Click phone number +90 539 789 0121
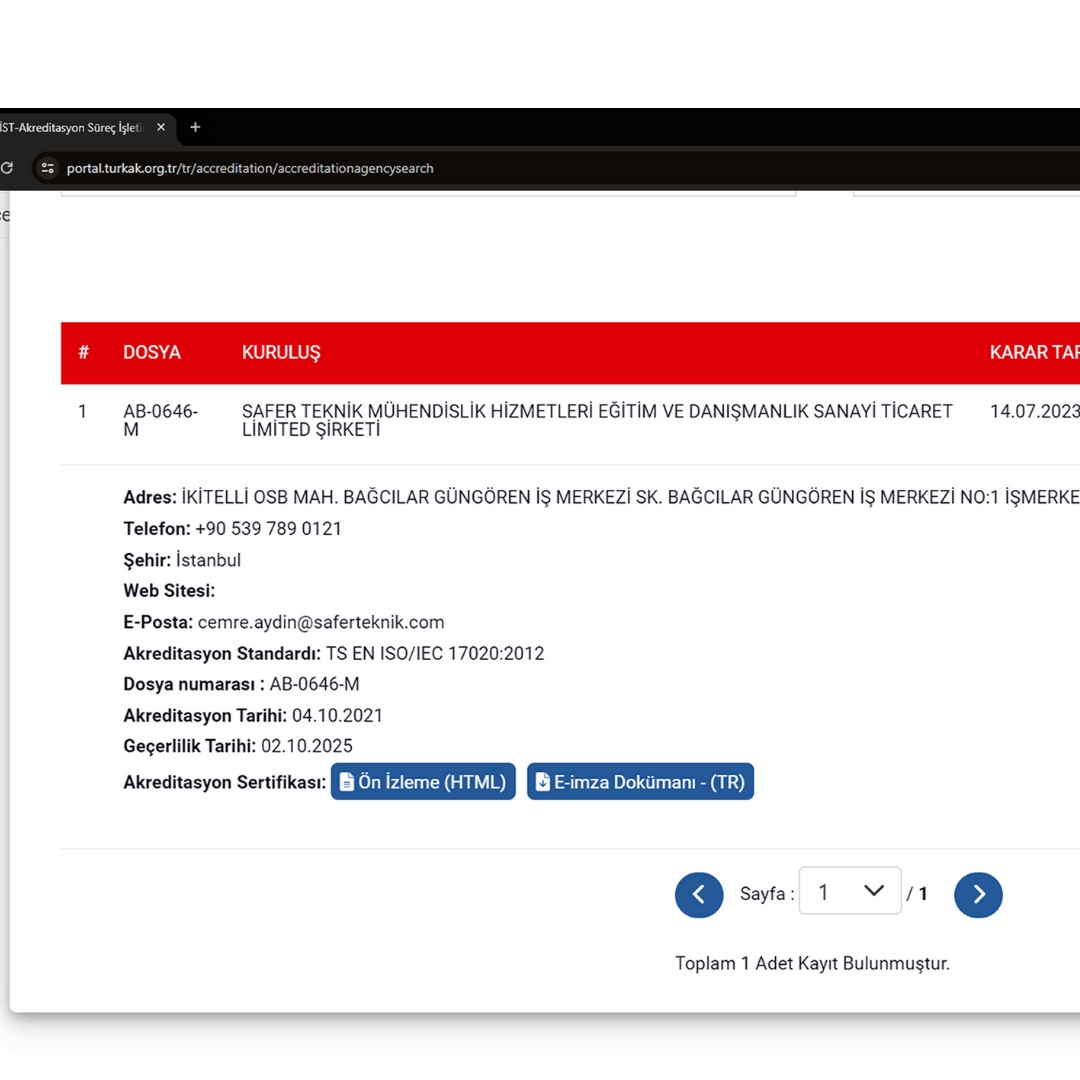This screenshot has width=1080, height=1080. (268, 529)
